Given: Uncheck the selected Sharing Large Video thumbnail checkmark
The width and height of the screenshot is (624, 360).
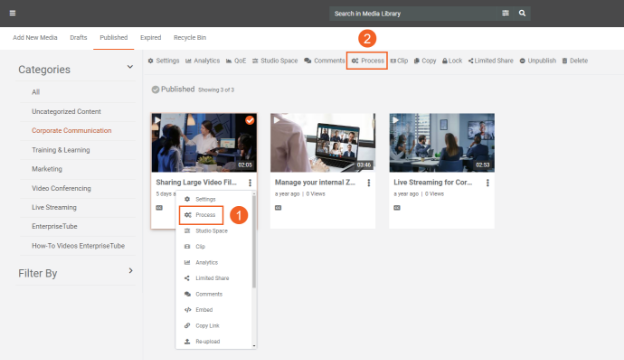Looking at the screenshot, I should (x=250, y=120).
